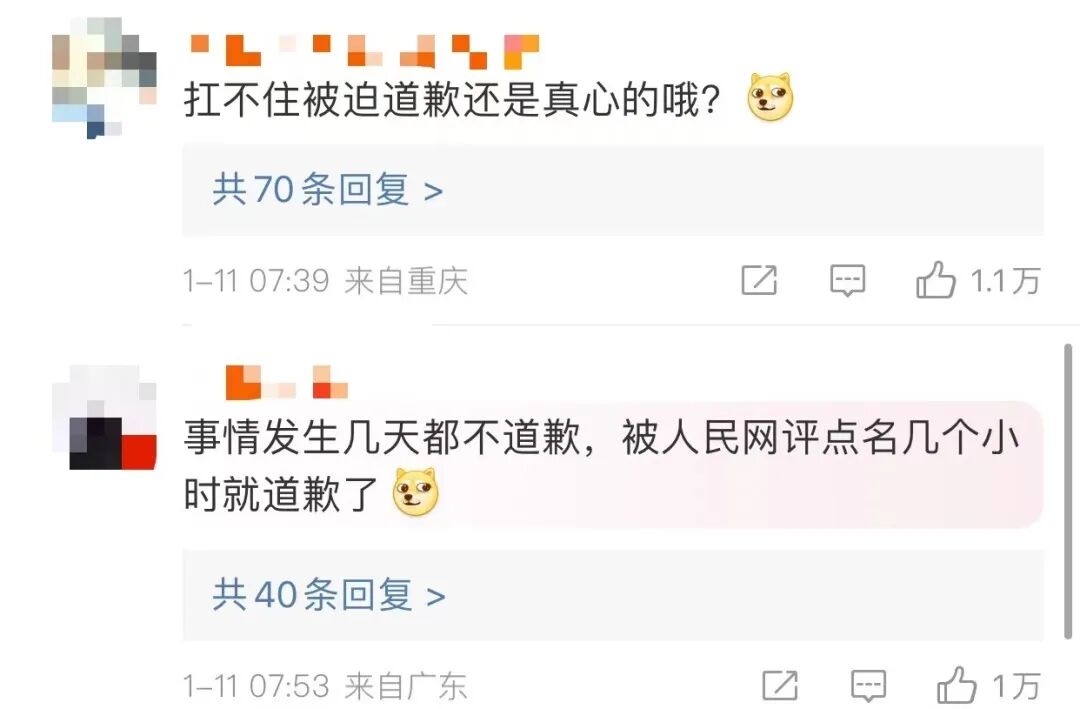Open the second commenter's username
The width and height of the screenshot is (1080, 709).
tap(287, 382)
